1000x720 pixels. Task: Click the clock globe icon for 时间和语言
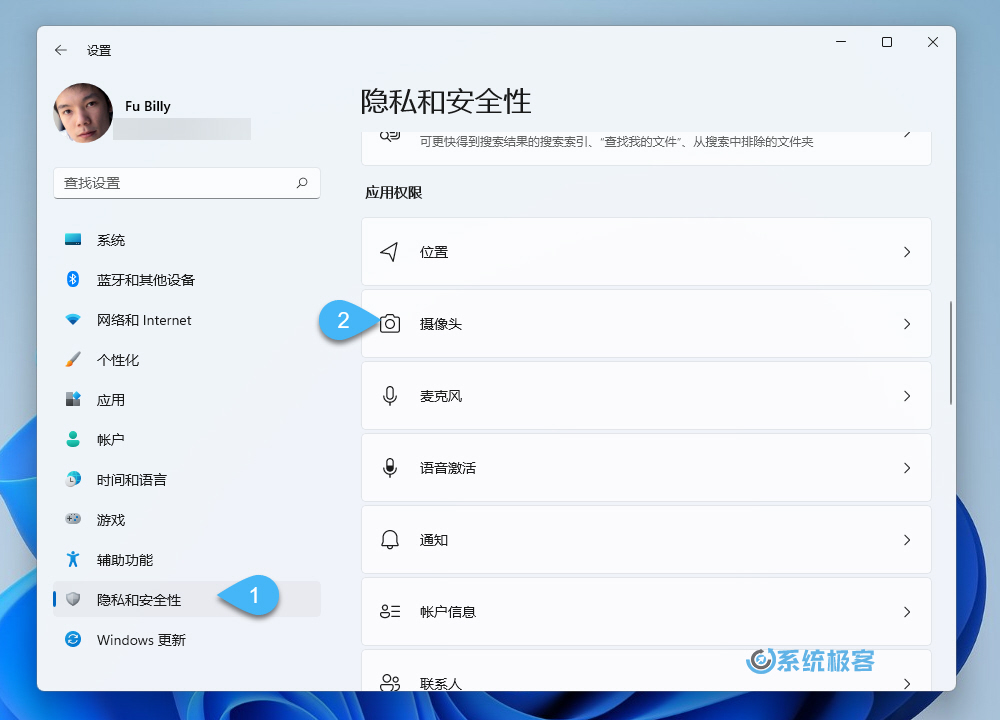73,480
